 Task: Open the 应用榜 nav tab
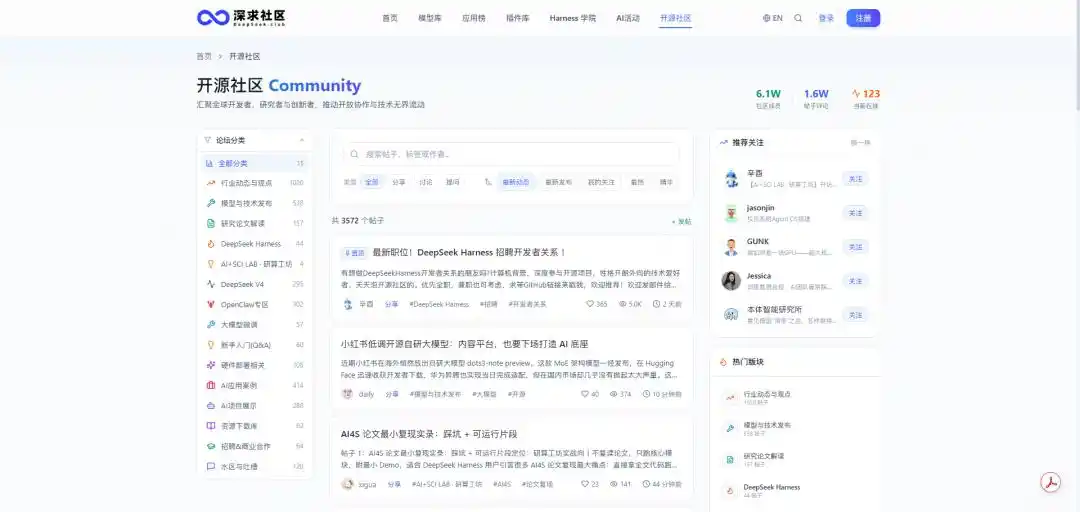tap(474, 19)
